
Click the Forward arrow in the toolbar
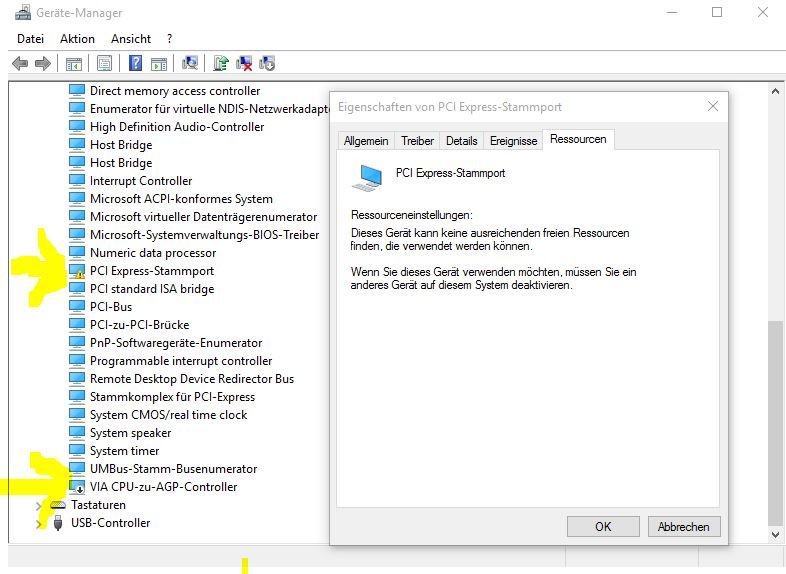pos(42,63)
